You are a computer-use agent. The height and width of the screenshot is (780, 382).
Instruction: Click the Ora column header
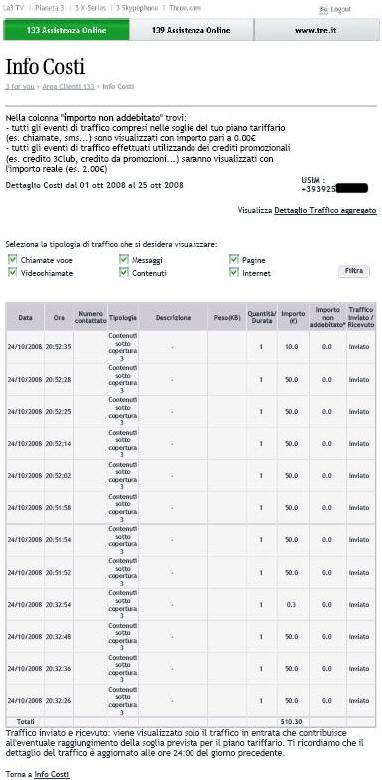pos(59,317)
